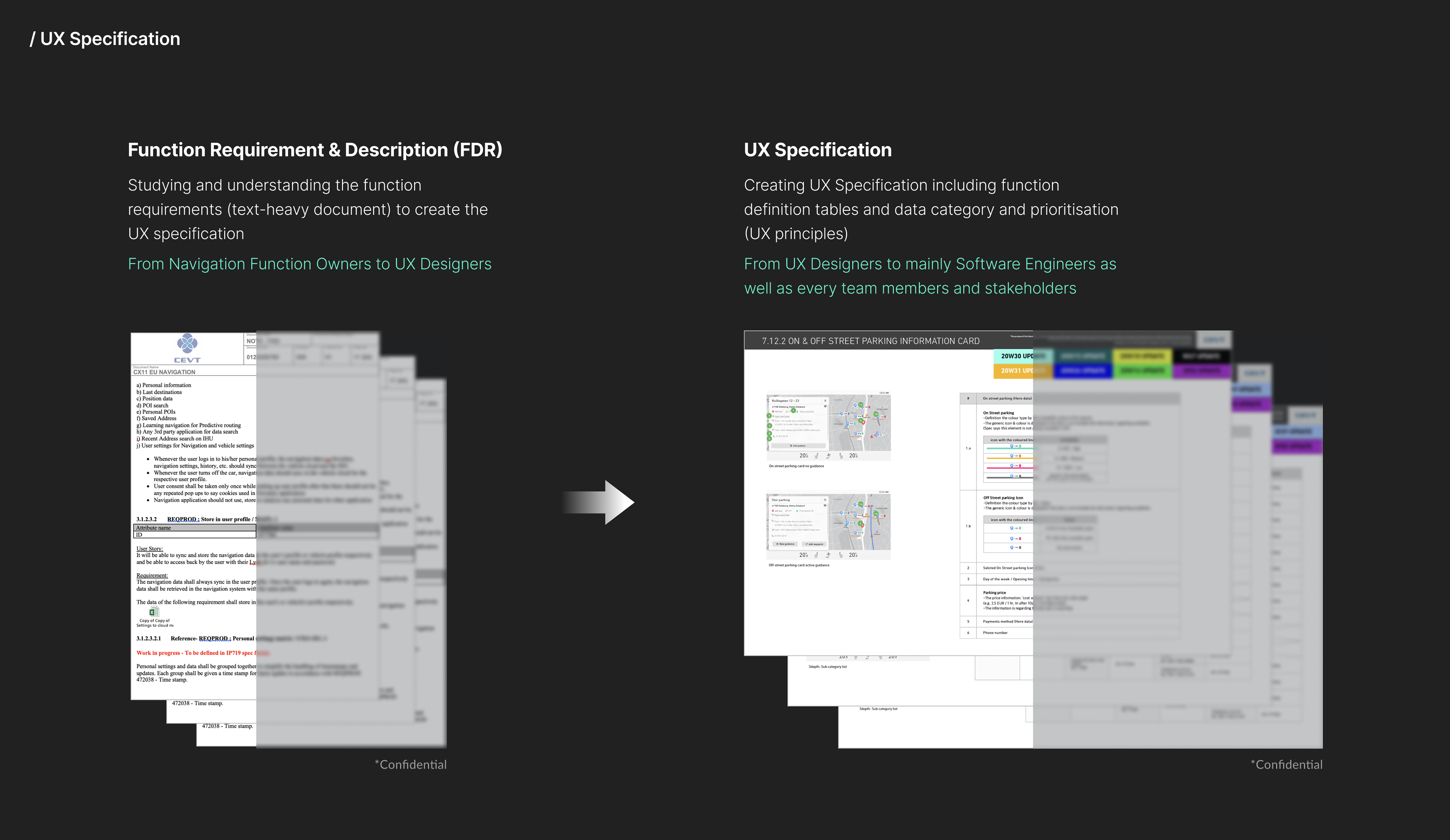Click the "Kvillegatan 12 - 23" card title
This screenshot has width=1450, height=840.
pos(785,401)
